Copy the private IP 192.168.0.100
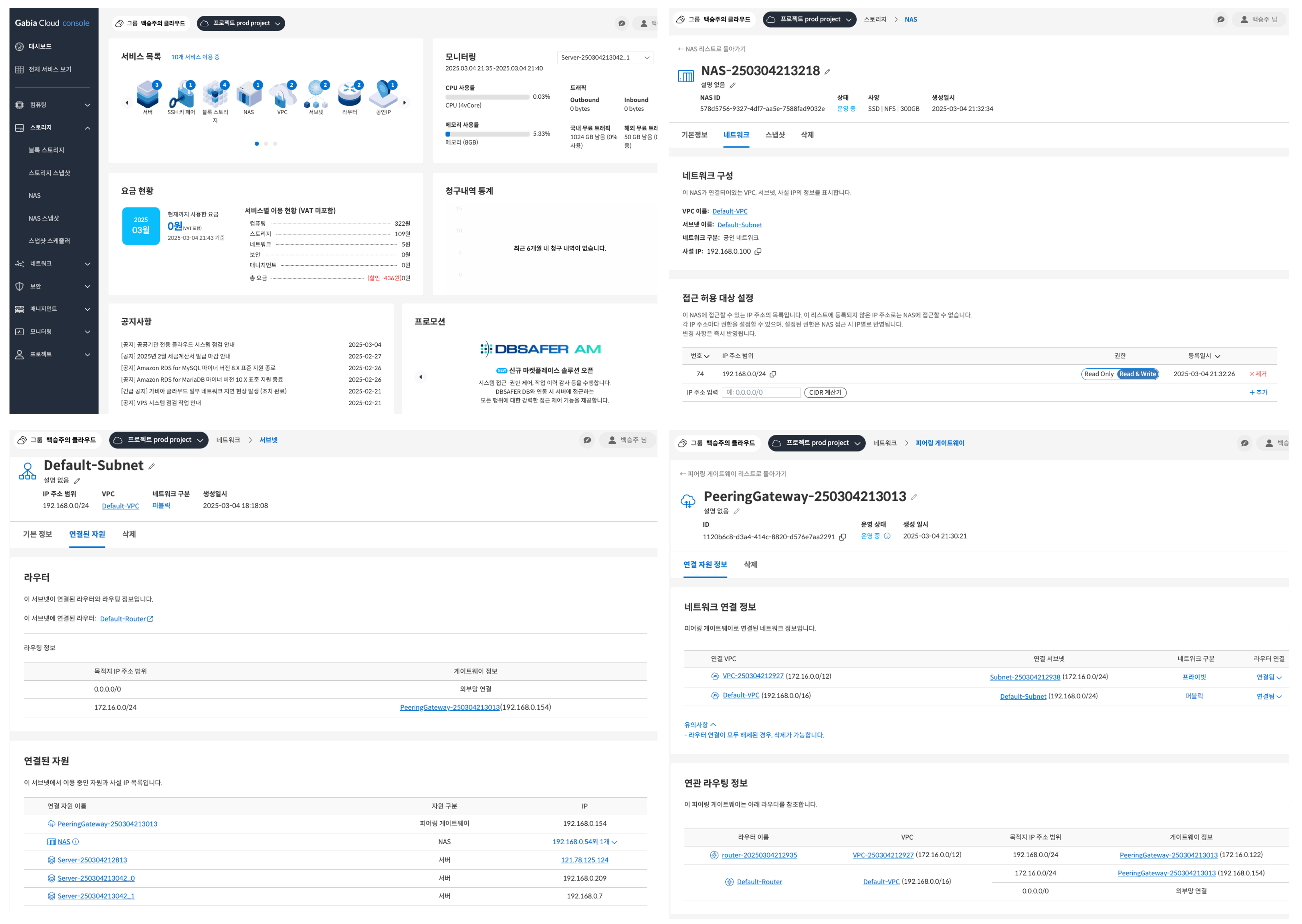Screen dimensions: 1302x924 coord(758,251)
